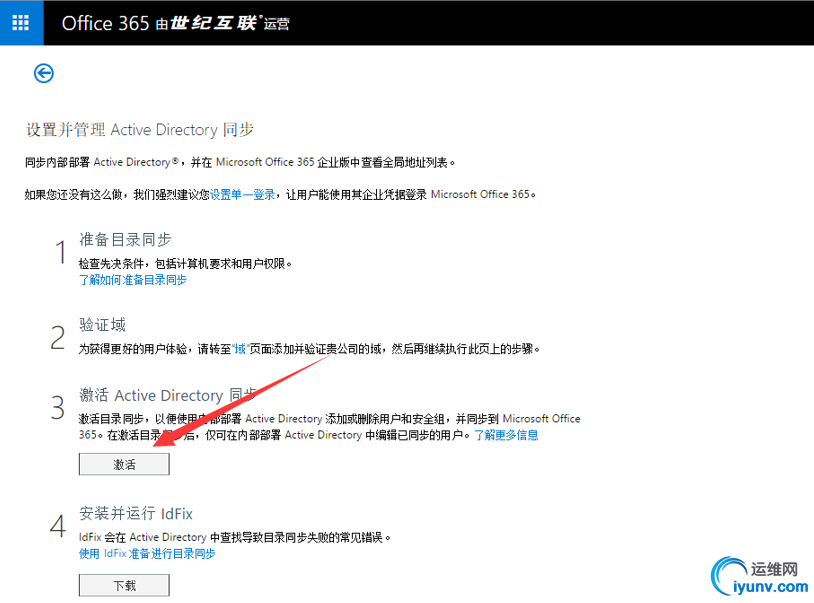
Task: Click the Office 365 header title
Action: [105, 23]
